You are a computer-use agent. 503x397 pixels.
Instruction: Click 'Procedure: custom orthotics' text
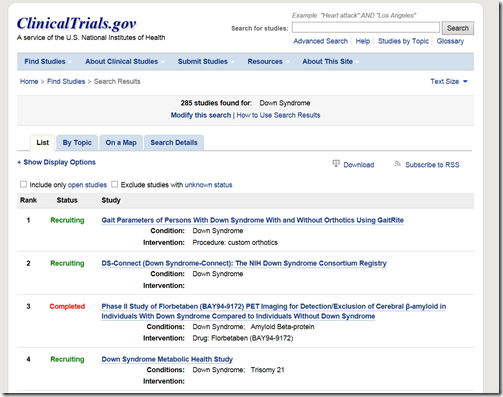tap(235, 243)
